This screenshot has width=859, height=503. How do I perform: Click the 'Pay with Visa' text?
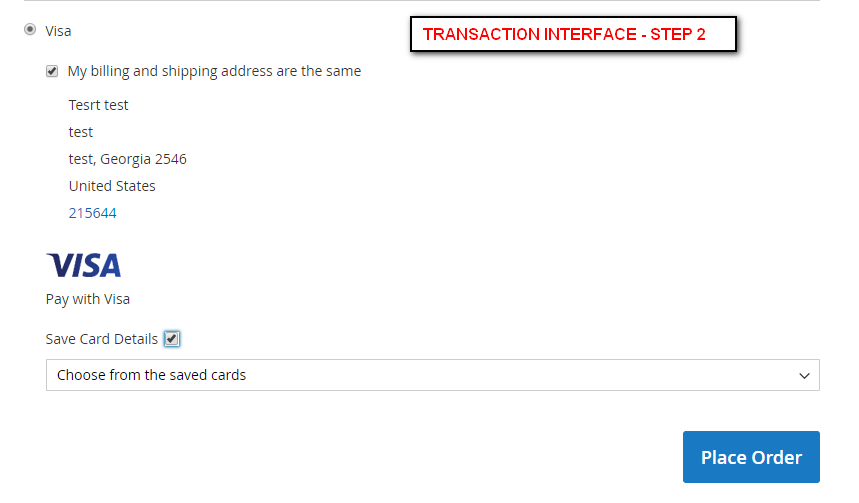coord(88,299)
